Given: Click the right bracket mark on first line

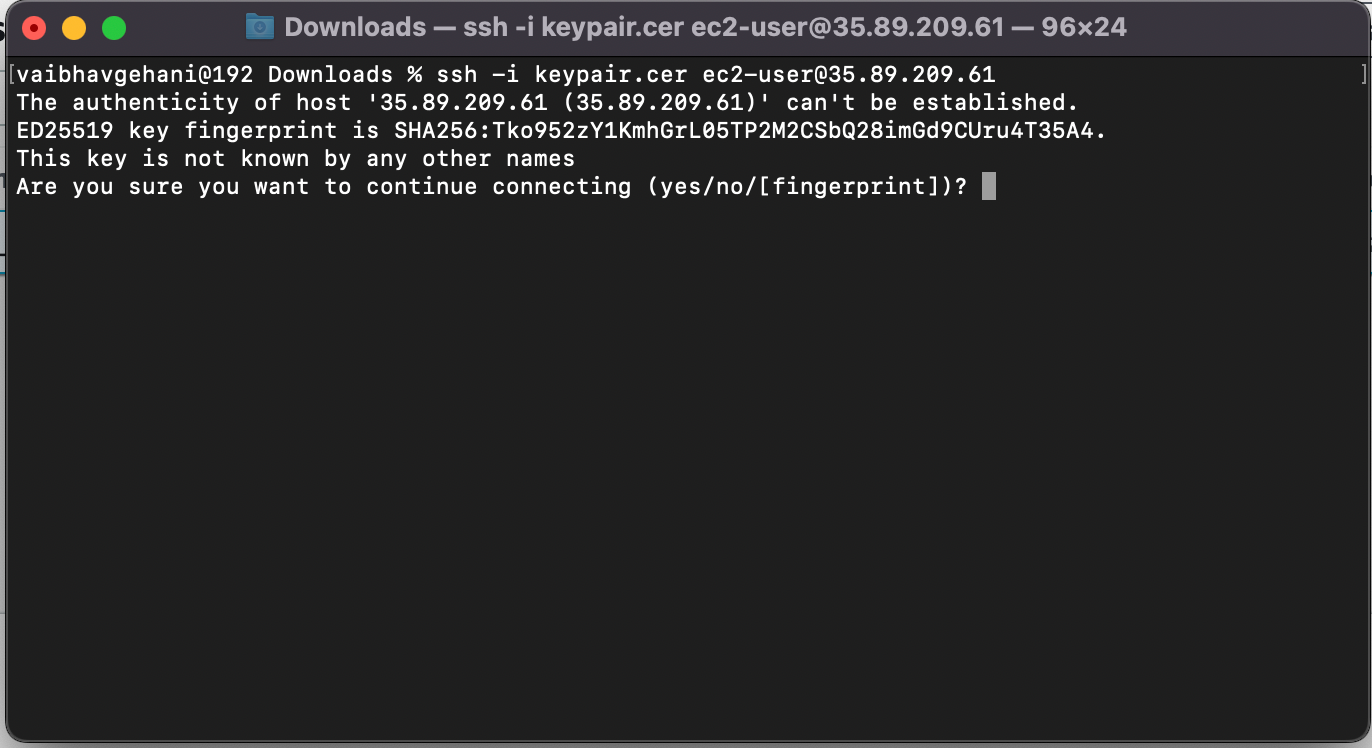Looking at the screenshot, I should 1363,74.
